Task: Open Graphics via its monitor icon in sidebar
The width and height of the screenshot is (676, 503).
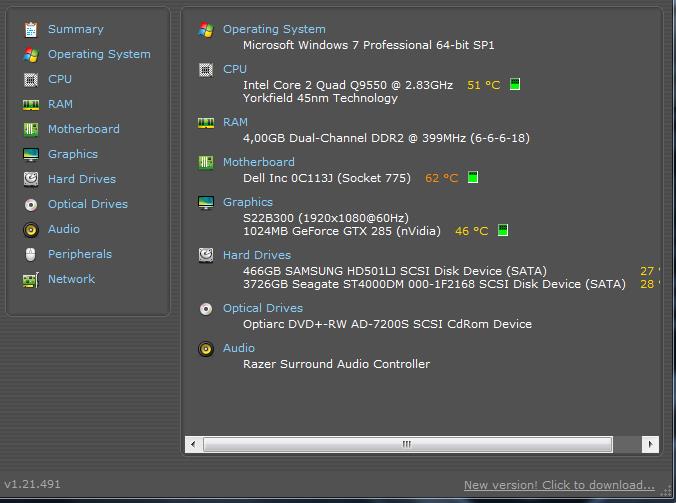Action: coord(31,154)
